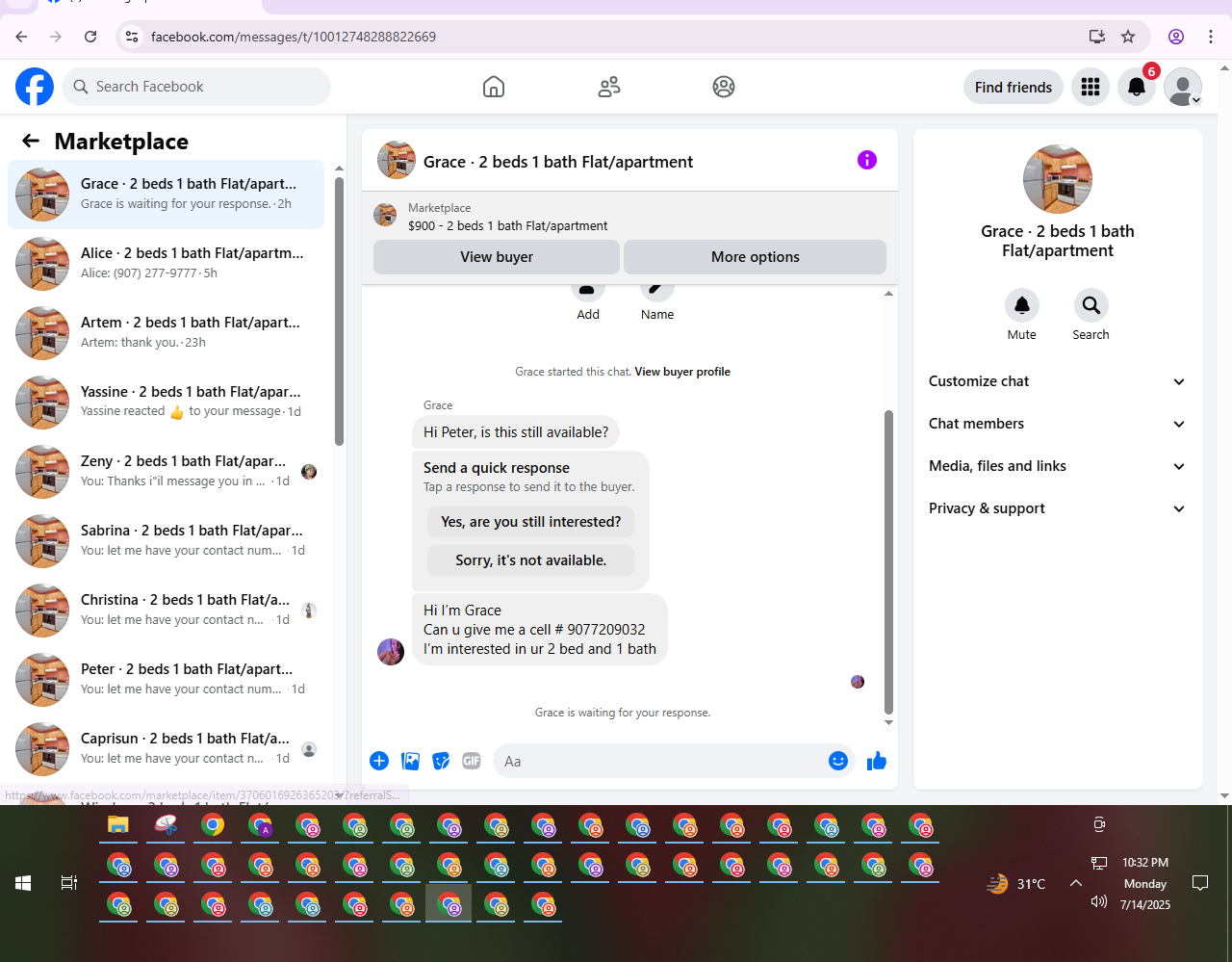View site information icon in address bar
Image resolution: width=1232 pixels, height=962 pixels.
pyautogui.click(x=133, y=37)
